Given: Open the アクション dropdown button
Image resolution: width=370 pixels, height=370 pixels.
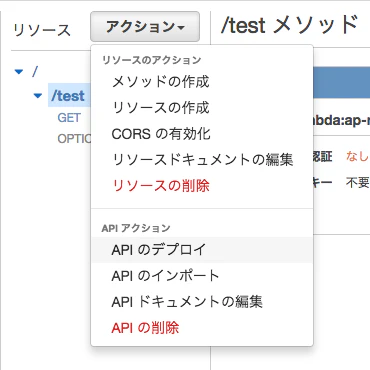Looking at the screenshot, I should tap(145, 27).
